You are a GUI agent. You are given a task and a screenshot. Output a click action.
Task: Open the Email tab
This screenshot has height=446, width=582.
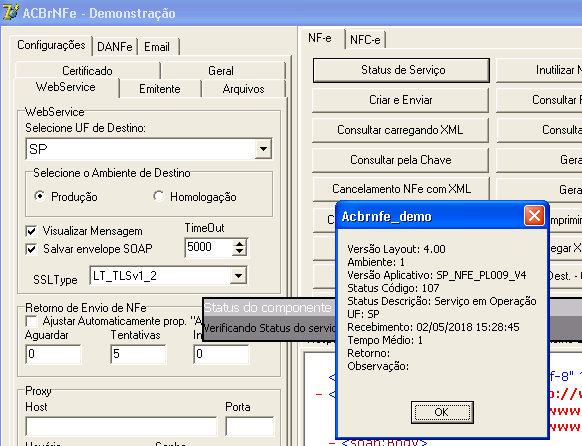(x=157, y=47)
